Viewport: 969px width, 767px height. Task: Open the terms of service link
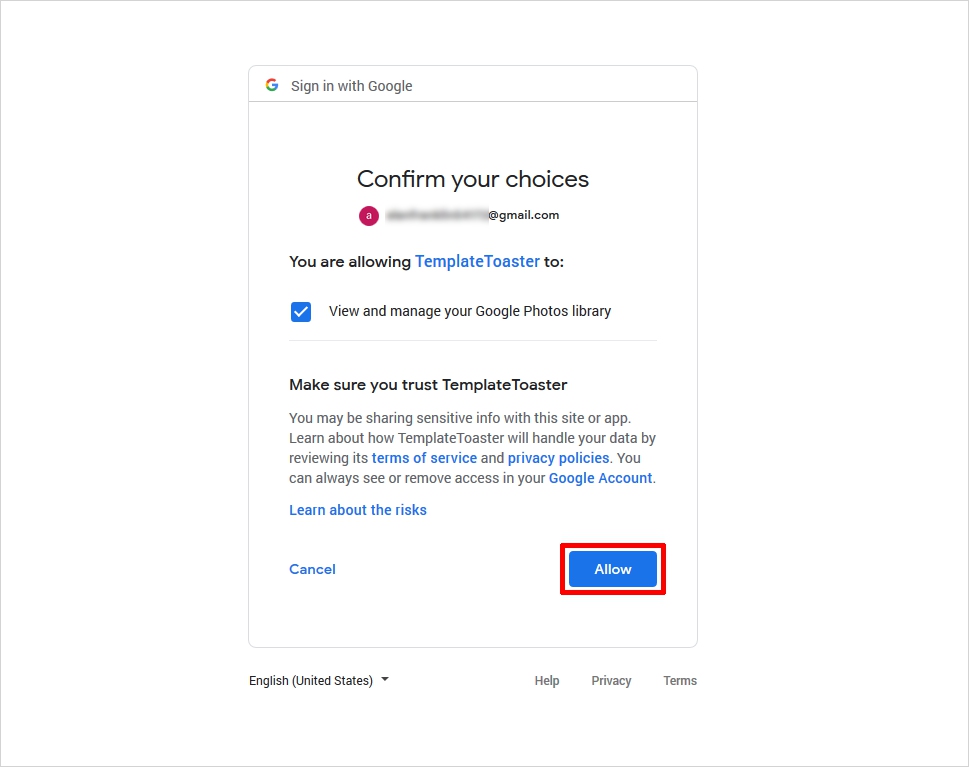tap(424, 458)
